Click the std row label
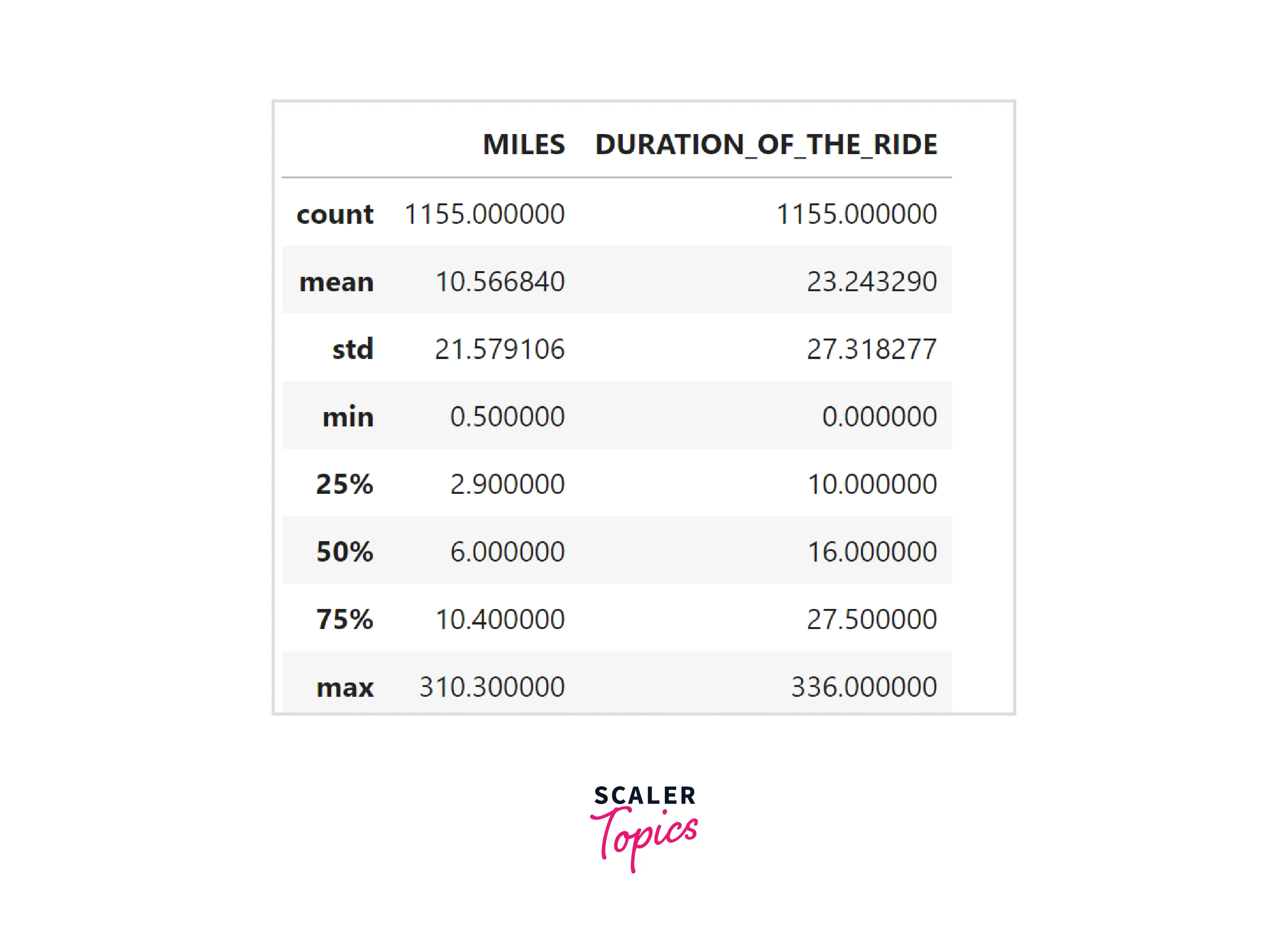The image size is (1288, 946). pos(353,349)
